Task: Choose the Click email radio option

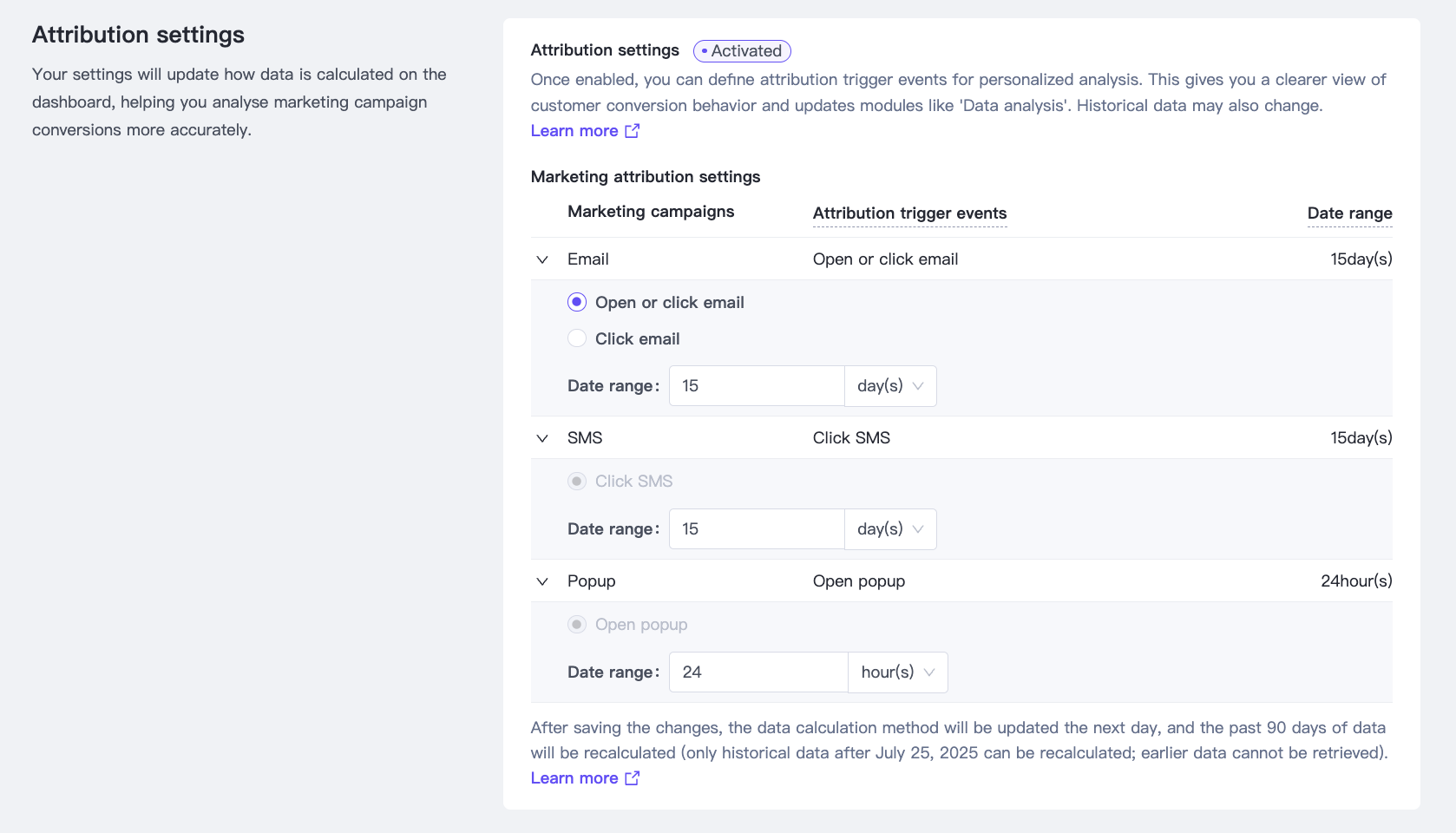Action: [577, 338]
